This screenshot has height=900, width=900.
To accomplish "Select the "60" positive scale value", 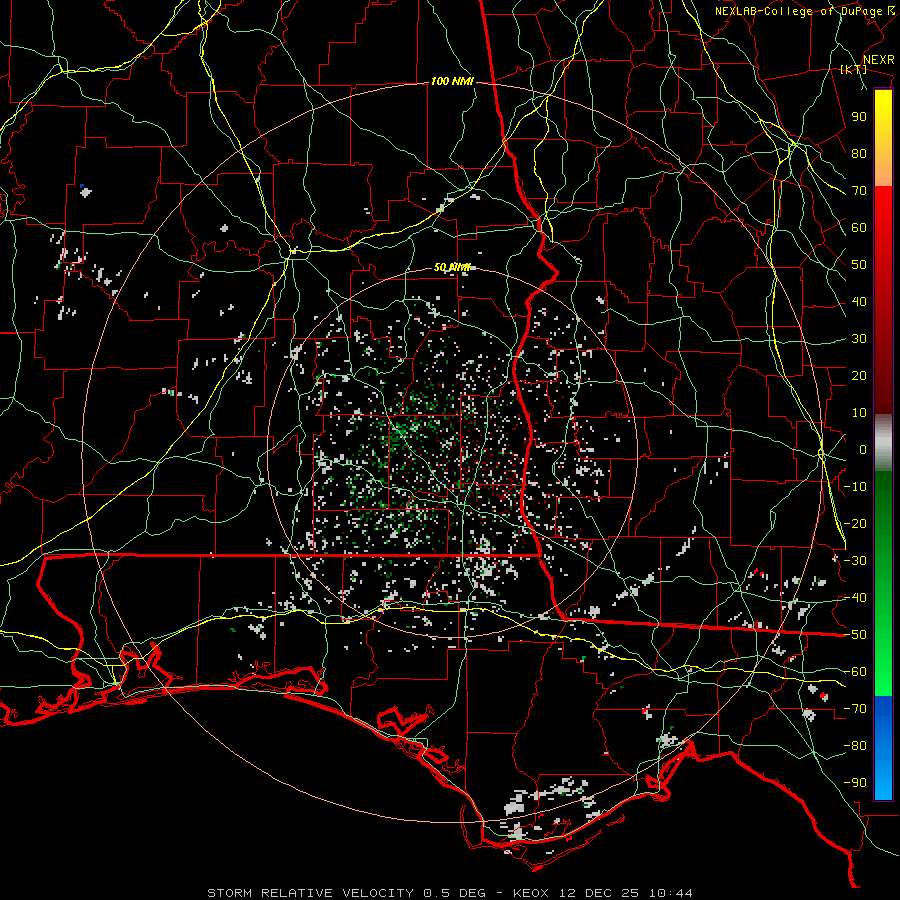I will (x=859, y=227).
